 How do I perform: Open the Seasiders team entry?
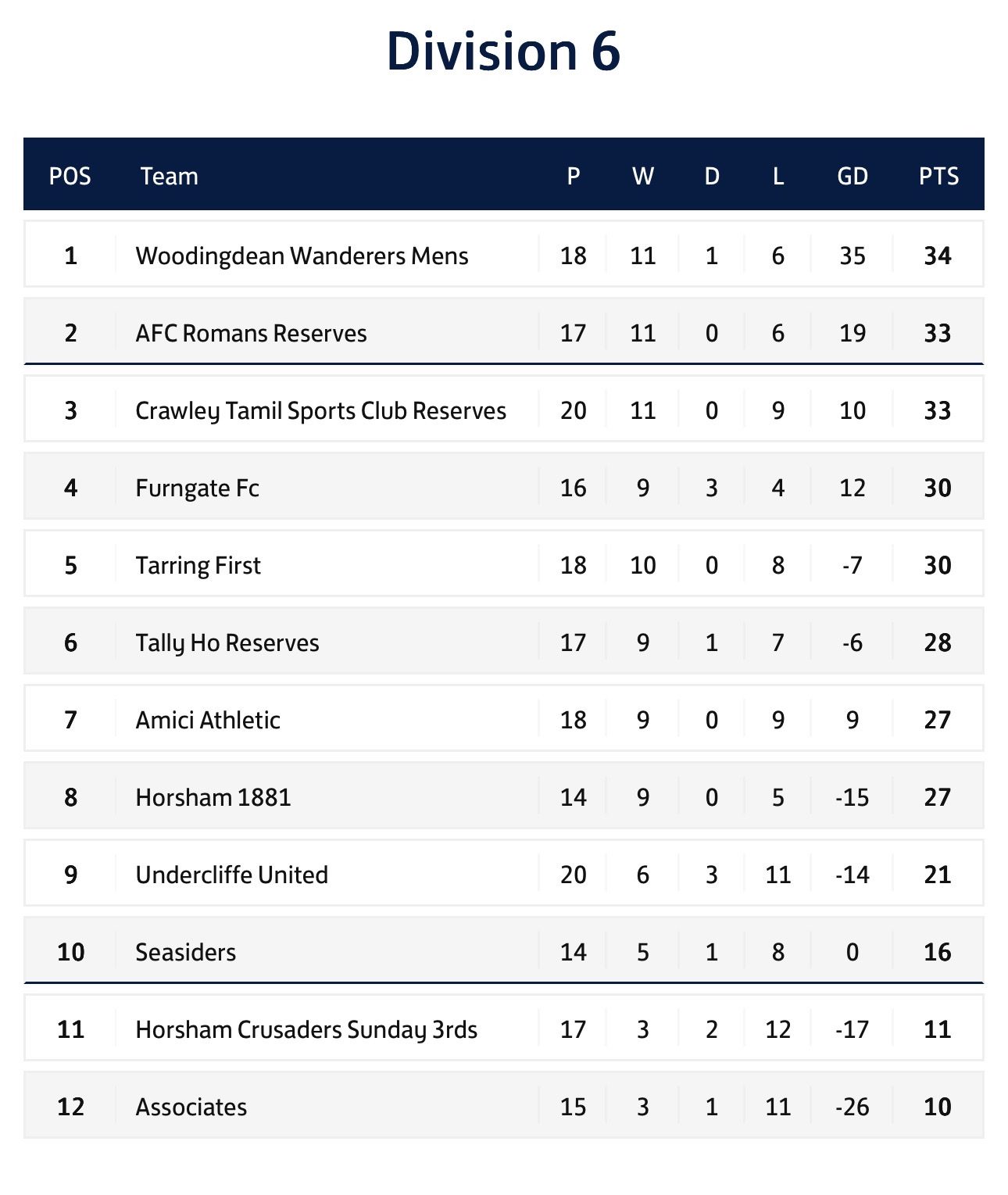185,952
